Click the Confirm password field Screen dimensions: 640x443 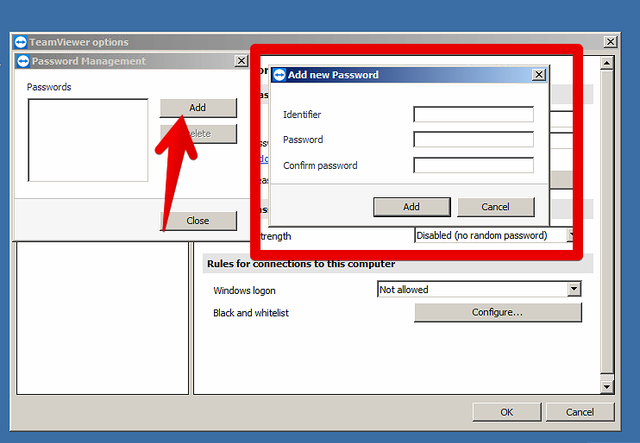[x=473, y=165]
